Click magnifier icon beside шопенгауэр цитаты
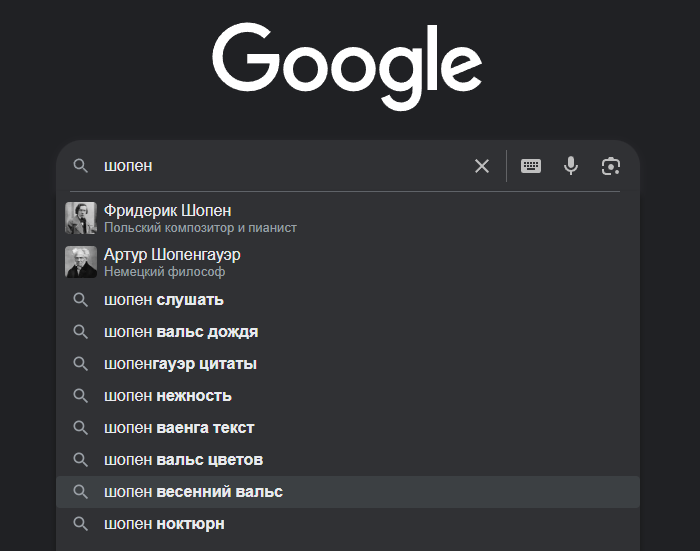 (80, 364)
